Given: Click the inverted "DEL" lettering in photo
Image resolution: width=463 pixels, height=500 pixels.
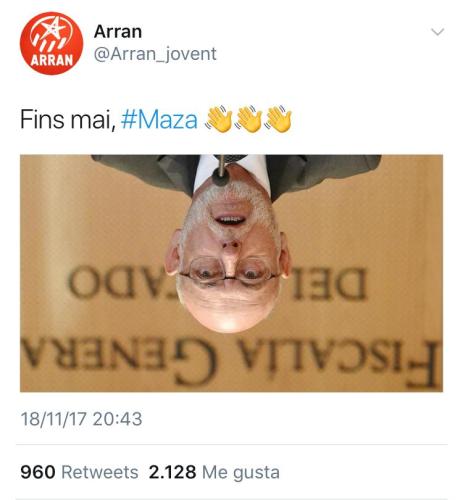Looking at the screenshot, I should (329, 284).
